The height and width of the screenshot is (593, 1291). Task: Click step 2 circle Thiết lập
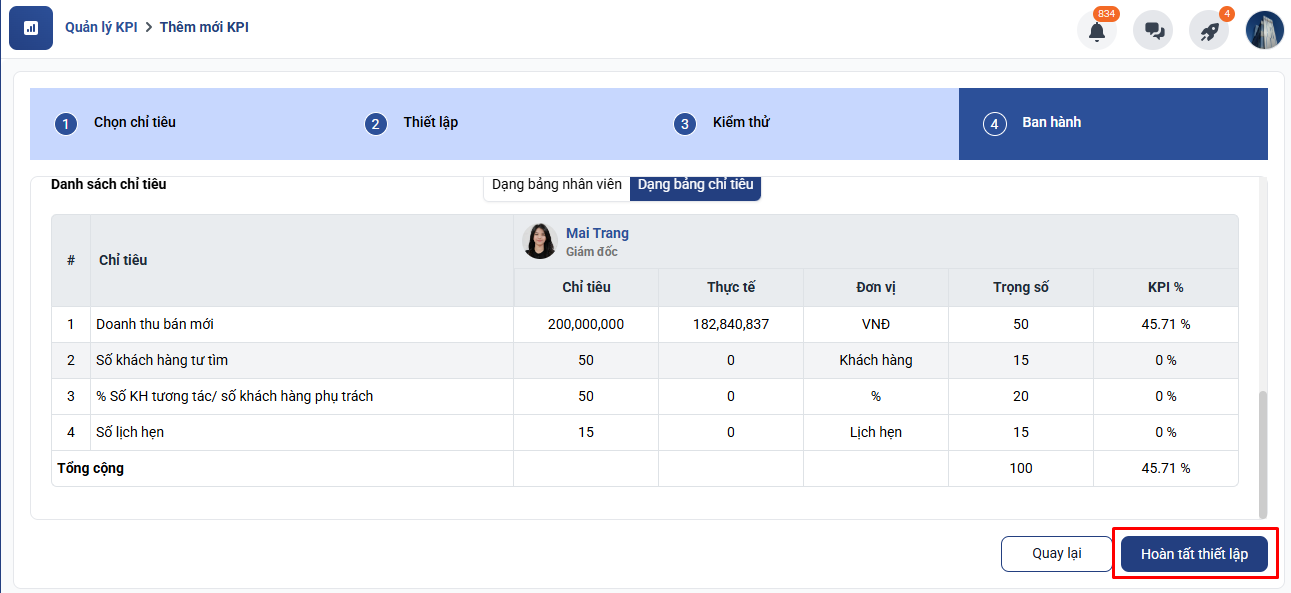coord(375,124)
